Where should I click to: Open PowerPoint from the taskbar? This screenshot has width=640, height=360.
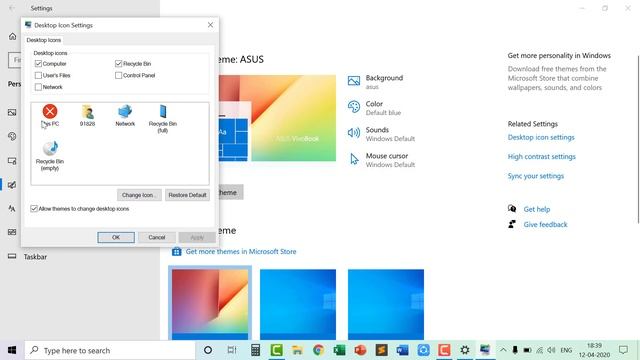click(360, 350)
